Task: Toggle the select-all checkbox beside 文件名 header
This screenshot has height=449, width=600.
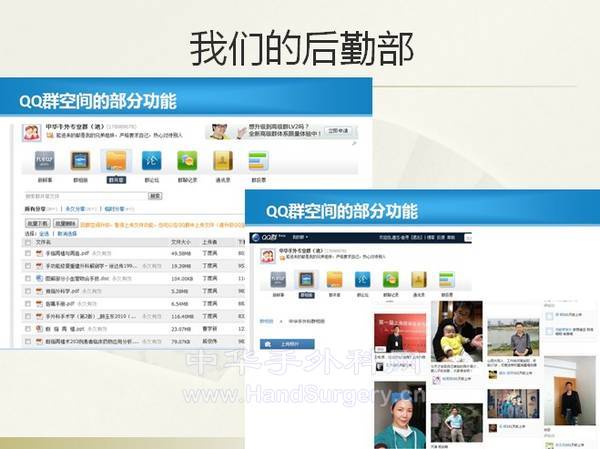Action: (x=28, y=241)
